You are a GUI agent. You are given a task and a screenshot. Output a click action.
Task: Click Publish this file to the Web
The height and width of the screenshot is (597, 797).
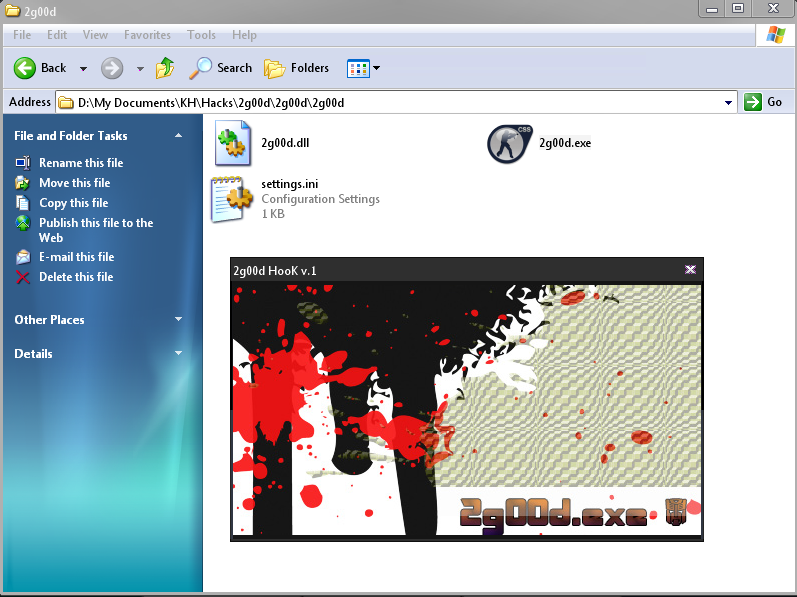pyautogui.click(x=96, y=230)
